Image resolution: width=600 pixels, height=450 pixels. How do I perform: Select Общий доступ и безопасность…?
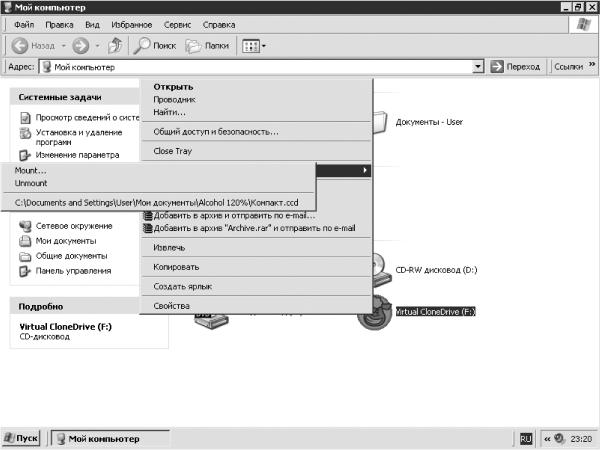pyautogui.click(x=256, y=132)
